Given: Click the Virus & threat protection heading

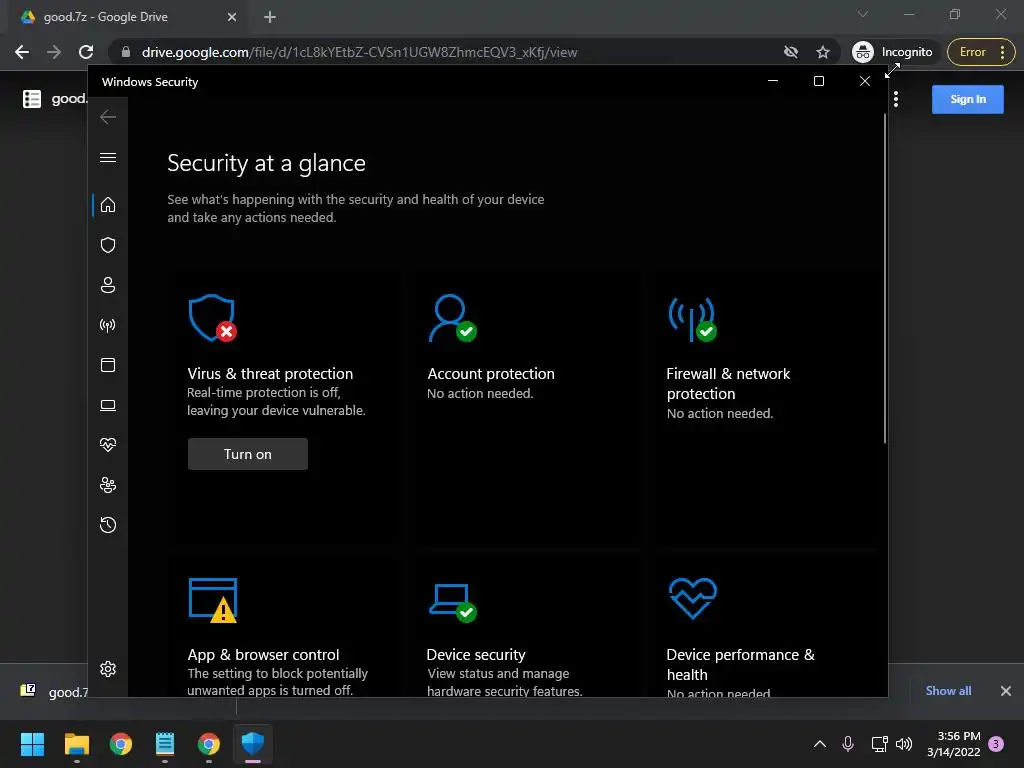Looking at the screenshot, I should pos(270,374).
